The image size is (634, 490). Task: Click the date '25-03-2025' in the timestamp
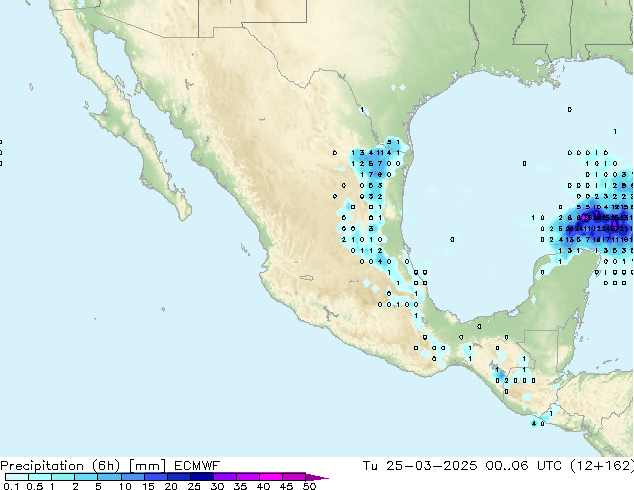(x=431, y=466)
